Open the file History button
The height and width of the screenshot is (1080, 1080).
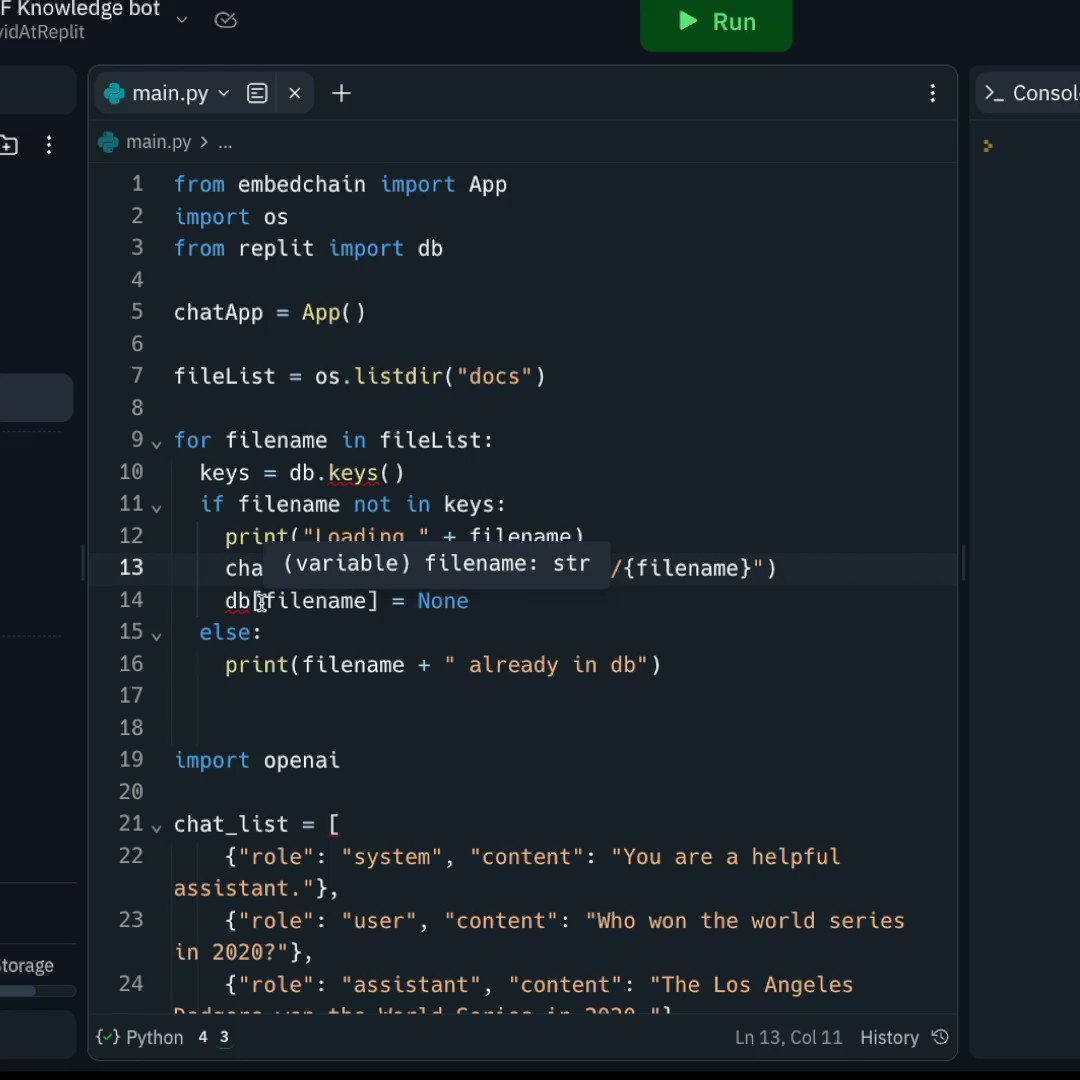point(889,1037)
